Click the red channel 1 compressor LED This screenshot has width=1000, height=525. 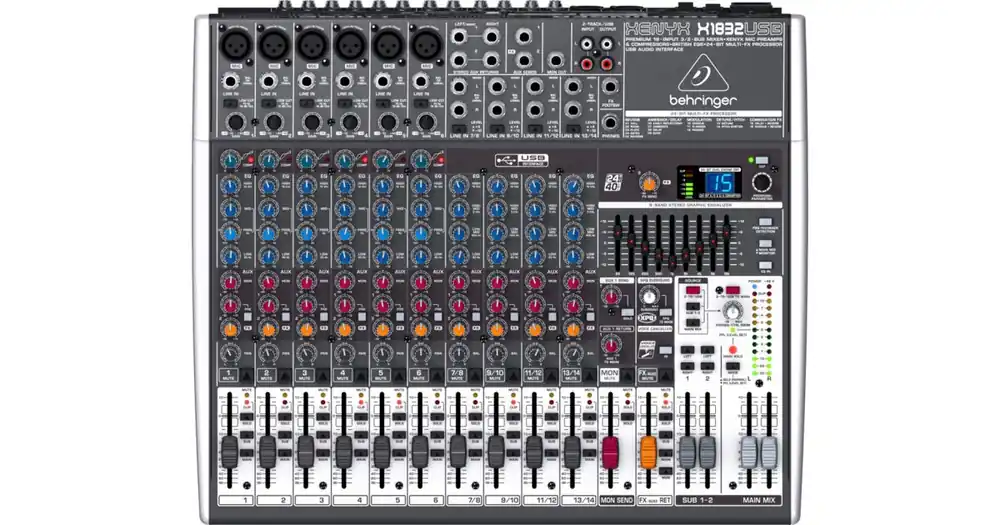click(250, 160)
